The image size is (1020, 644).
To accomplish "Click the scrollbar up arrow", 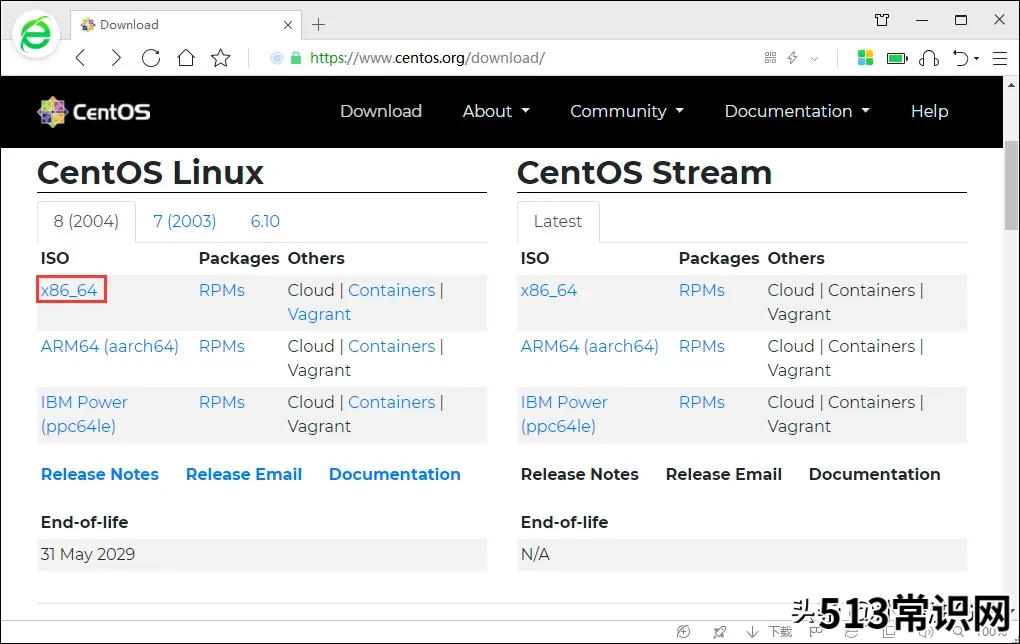I will click(x=1011, y=85).
